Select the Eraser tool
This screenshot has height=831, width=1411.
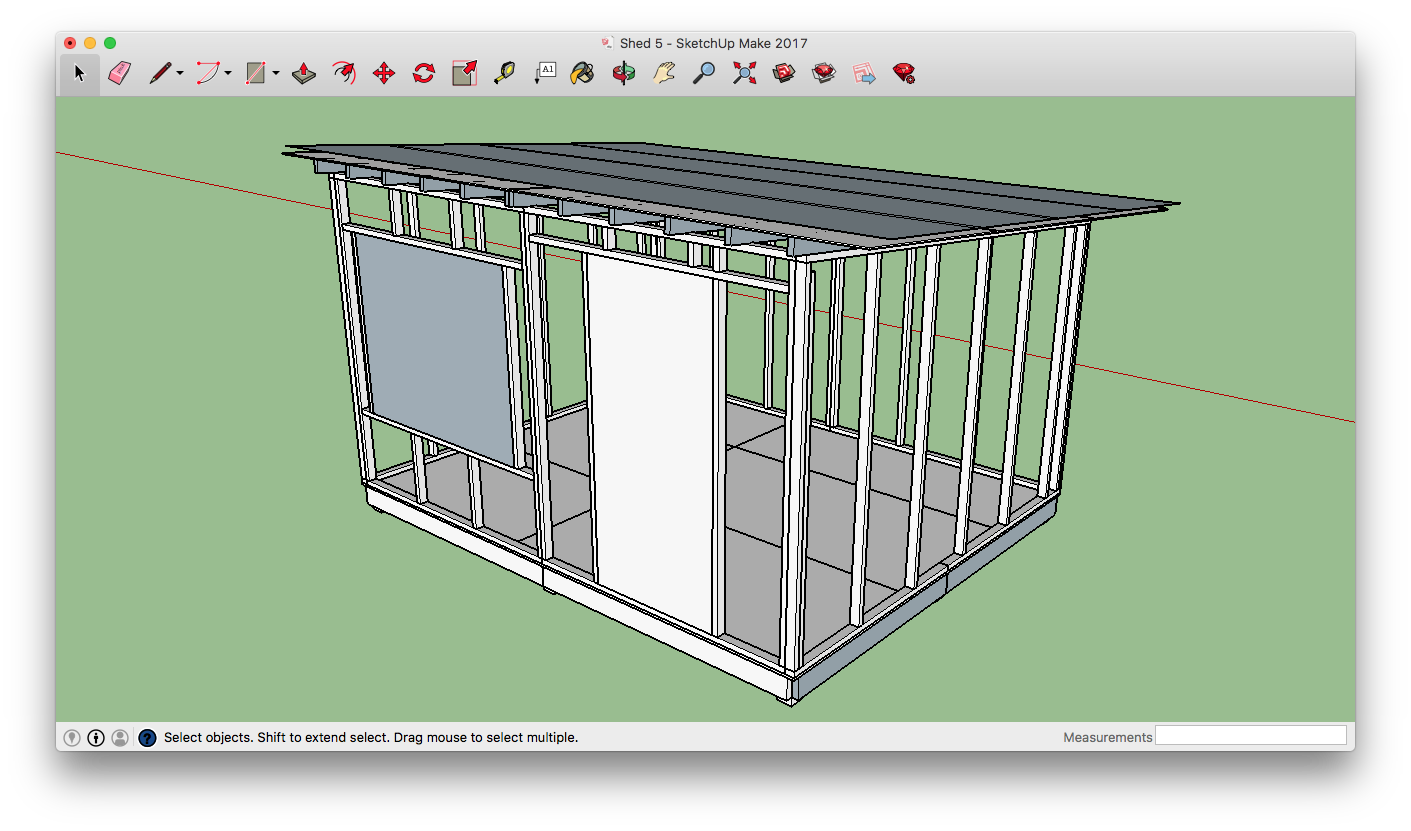119,72
